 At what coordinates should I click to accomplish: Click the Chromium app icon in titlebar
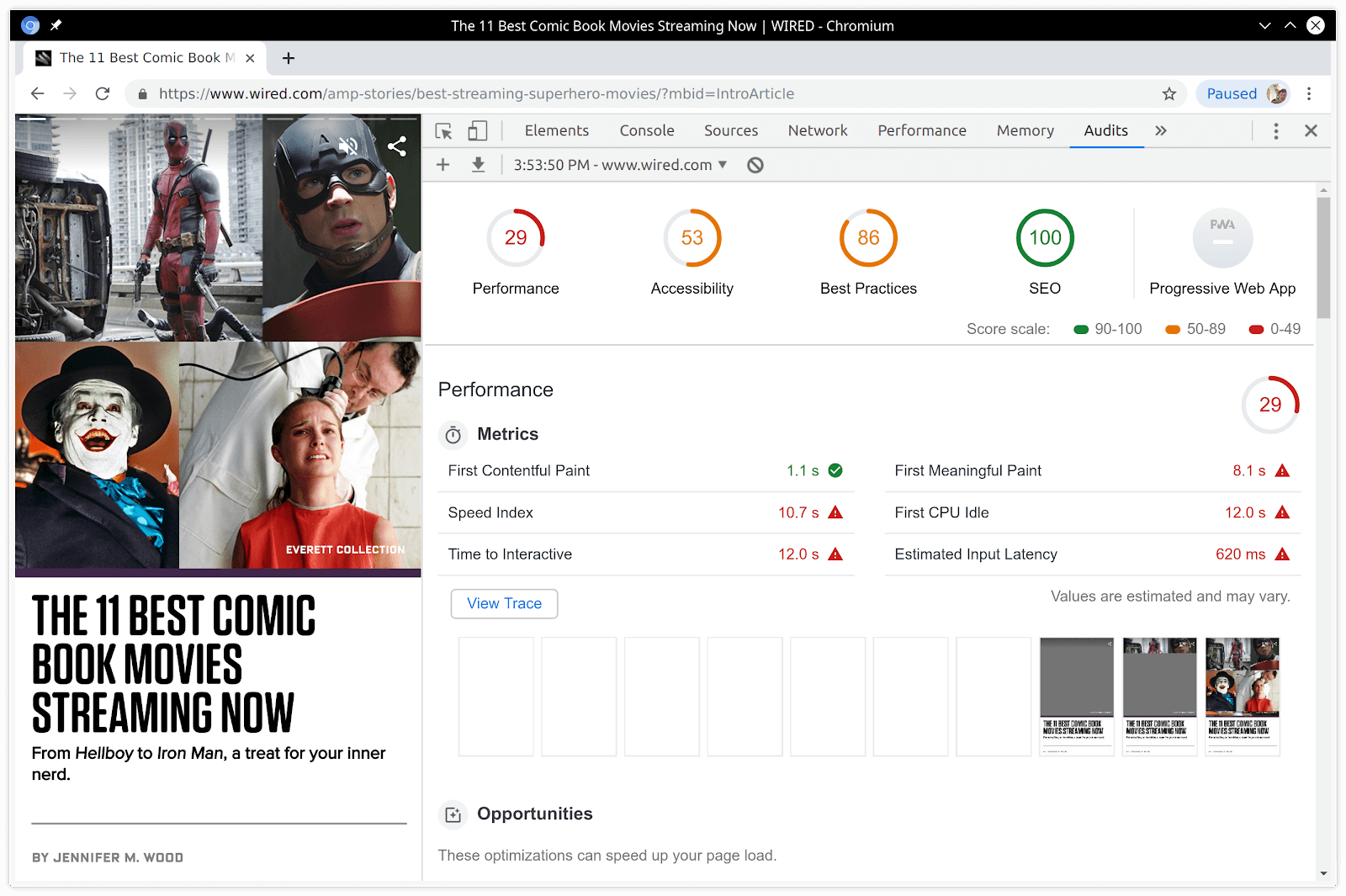click(x=30, y=25)
